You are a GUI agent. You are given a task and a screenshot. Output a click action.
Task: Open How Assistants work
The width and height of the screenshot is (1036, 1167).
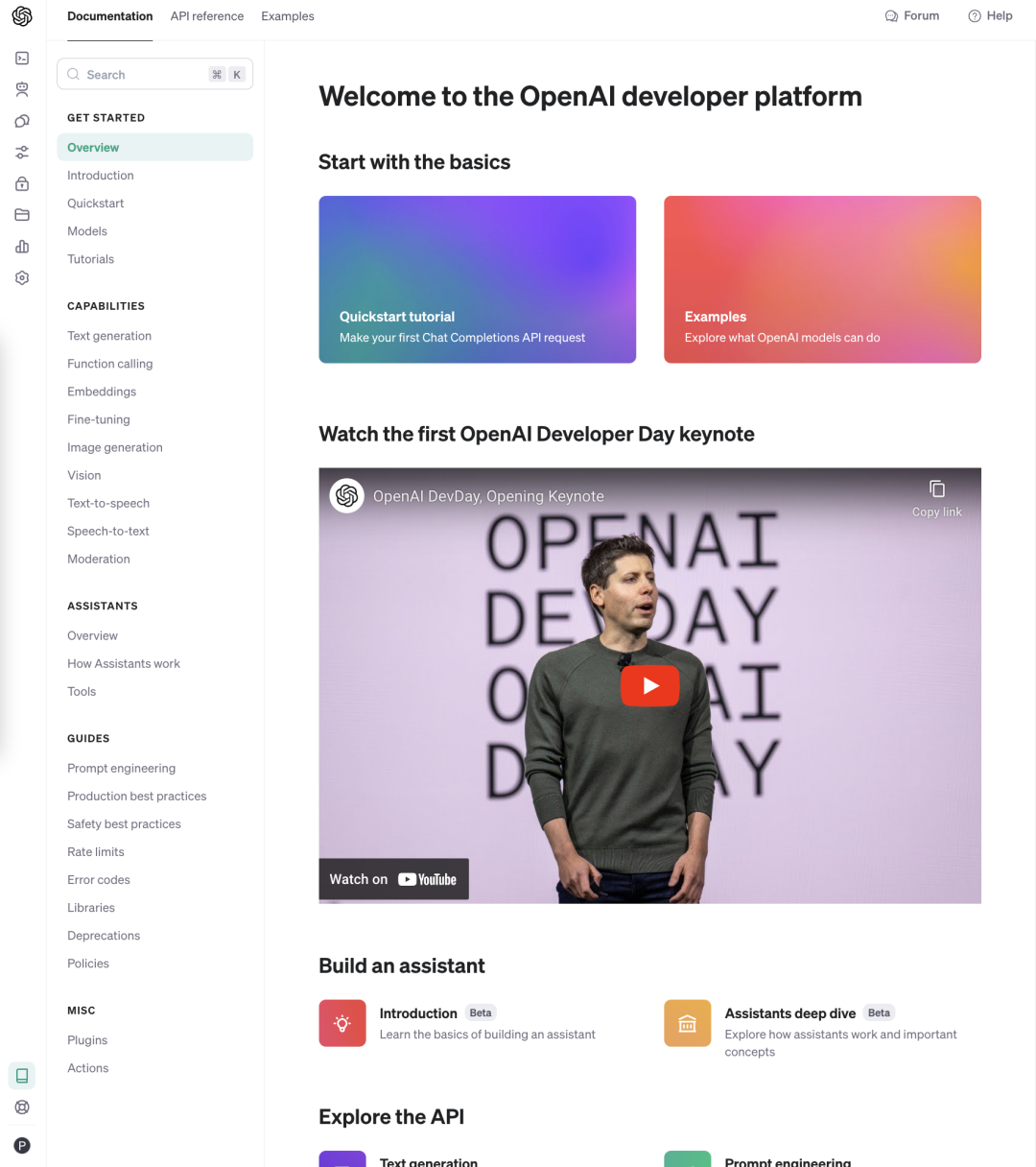click(x=124, y=663)
